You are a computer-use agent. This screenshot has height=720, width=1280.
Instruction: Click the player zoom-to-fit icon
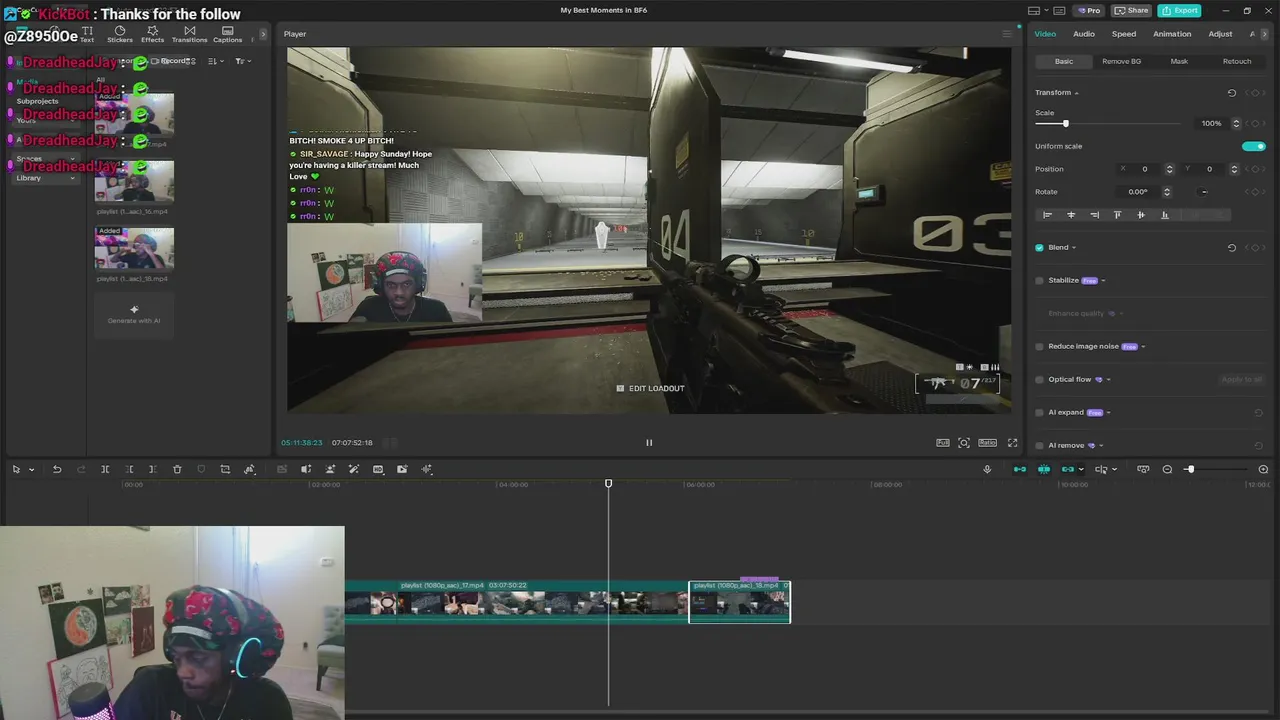point(964,442)
